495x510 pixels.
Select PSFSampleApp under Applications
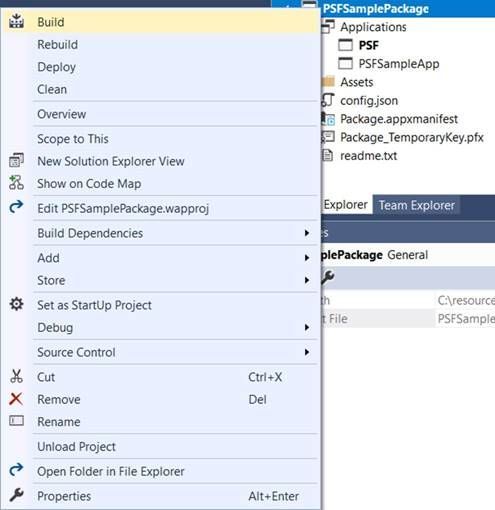pyautogui.click(x=399, y=64)
